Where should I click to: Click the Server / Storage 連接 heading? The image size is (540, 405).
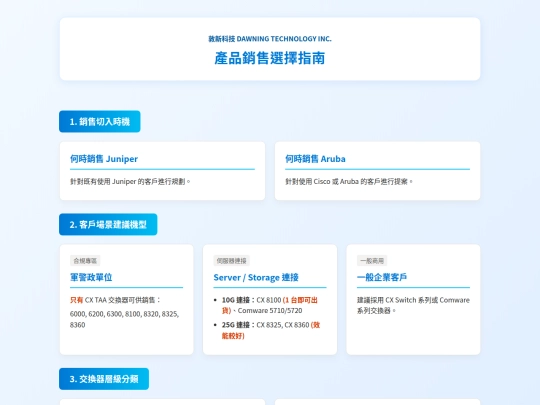click(x=256, y=277)
